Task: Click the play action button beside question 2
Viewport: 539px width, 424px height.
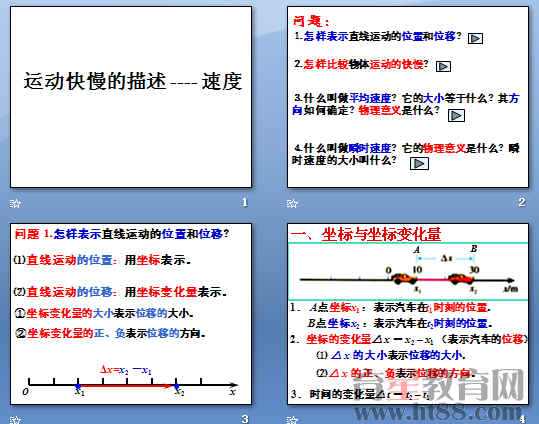Action: tap(443, 66)
